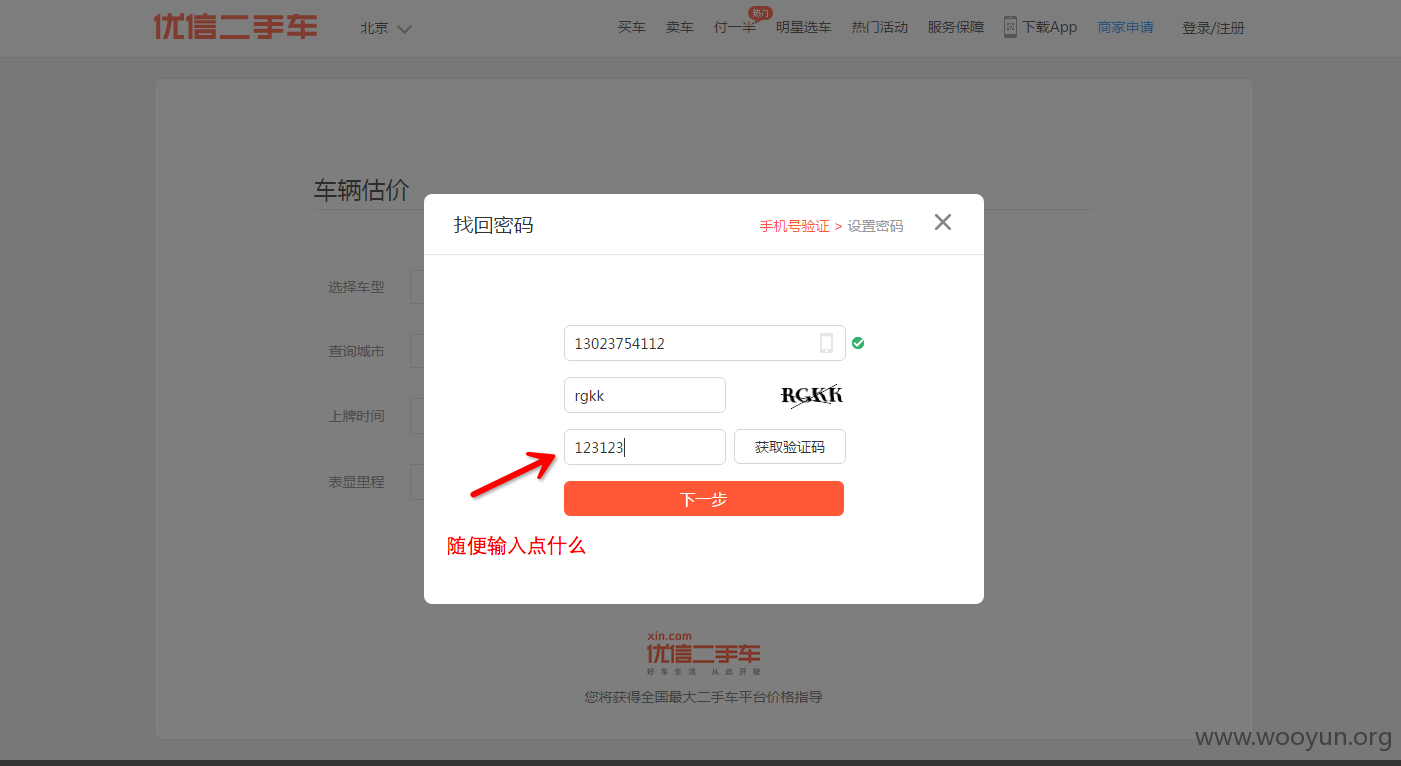
Task: Click the 查询城市 label
Action: [x=356, y=352]
